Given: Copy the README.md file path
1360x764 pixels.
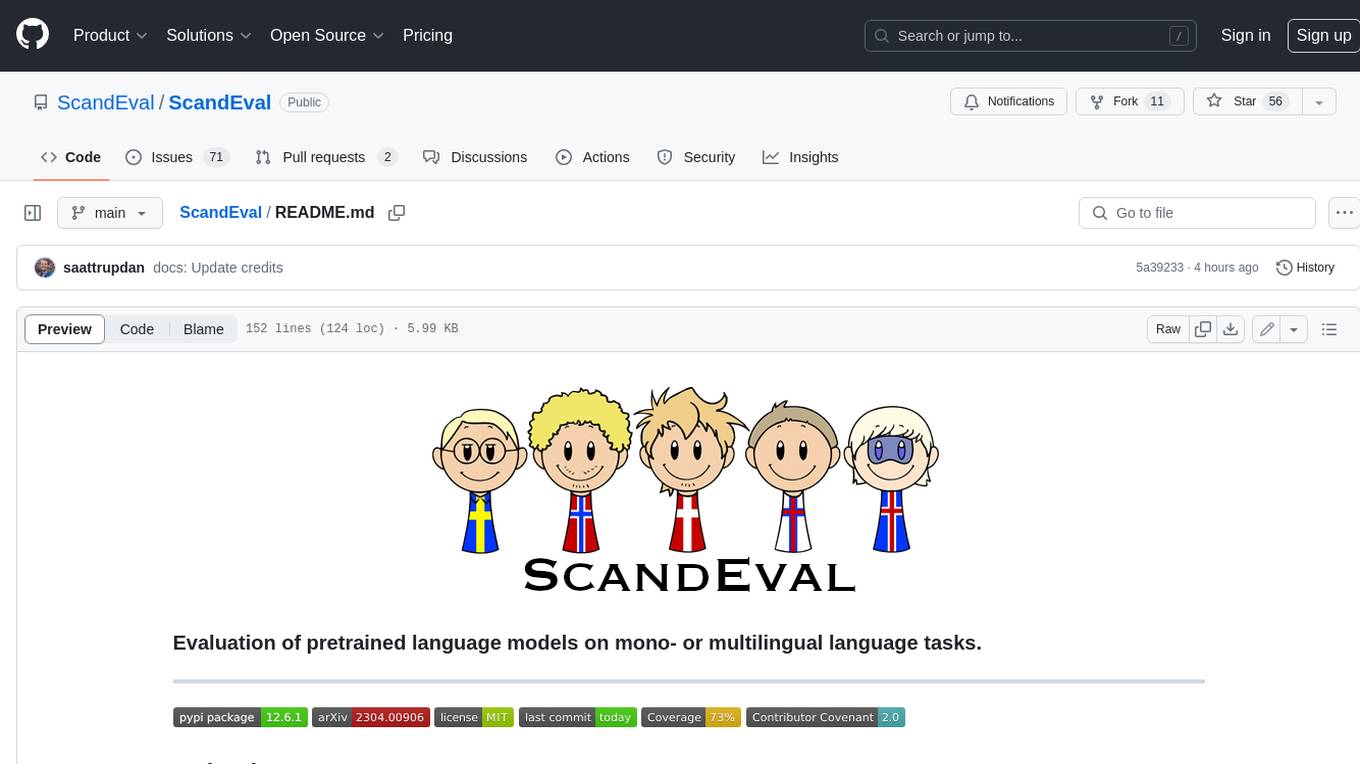Looking at the screenshot, I should click(397, 212).
